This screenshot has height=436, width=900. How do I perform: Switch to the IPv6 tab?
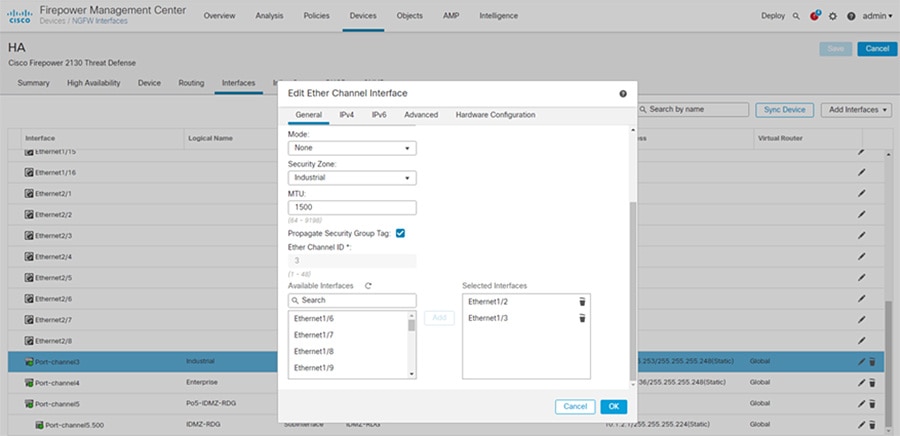[x=379, y=115]
